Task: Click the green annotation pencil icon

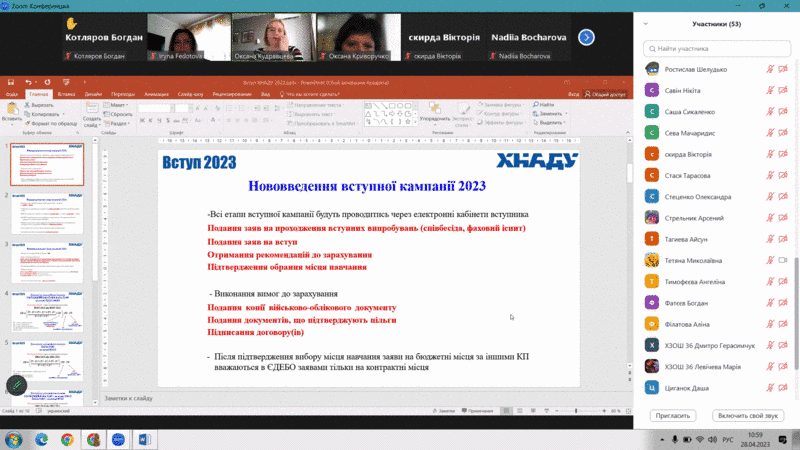Action: [x=15, y=385]
